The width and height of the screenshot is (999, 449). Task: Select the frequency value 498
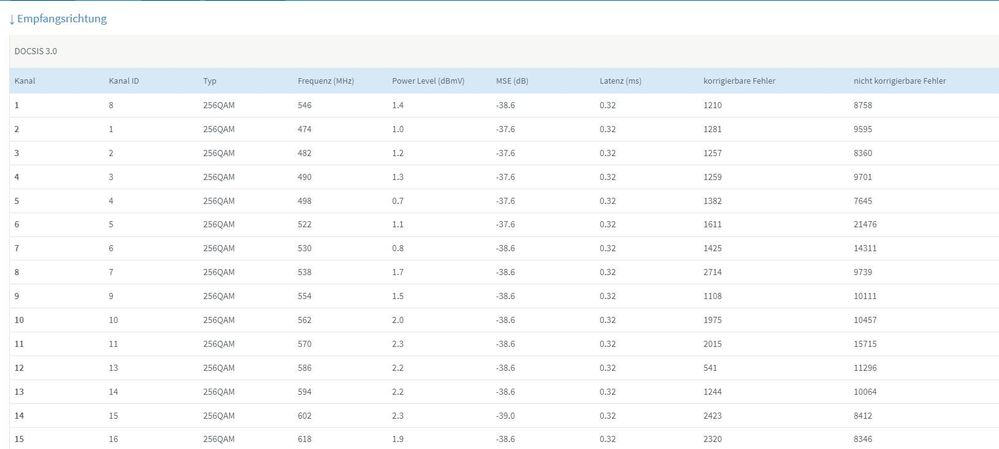[x=305, y=201]
